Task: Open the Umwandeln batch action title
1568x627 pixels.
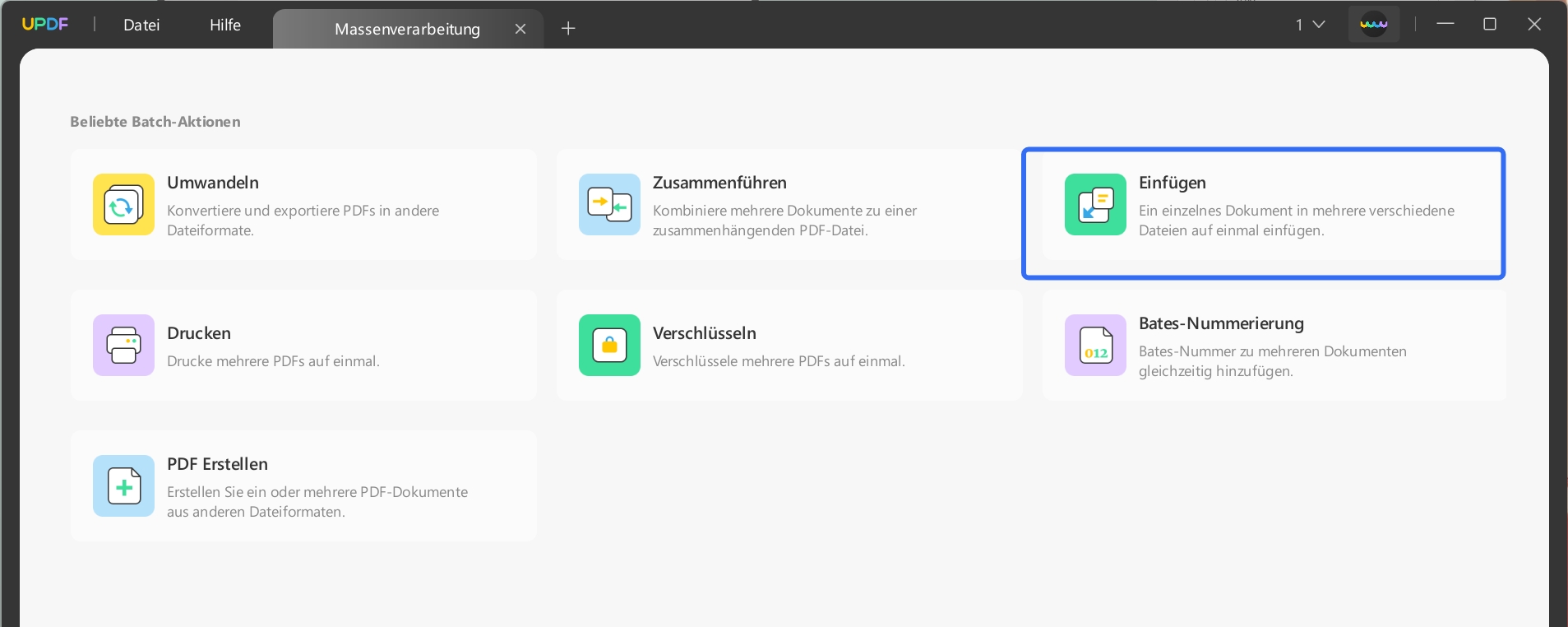Action: 213,183
